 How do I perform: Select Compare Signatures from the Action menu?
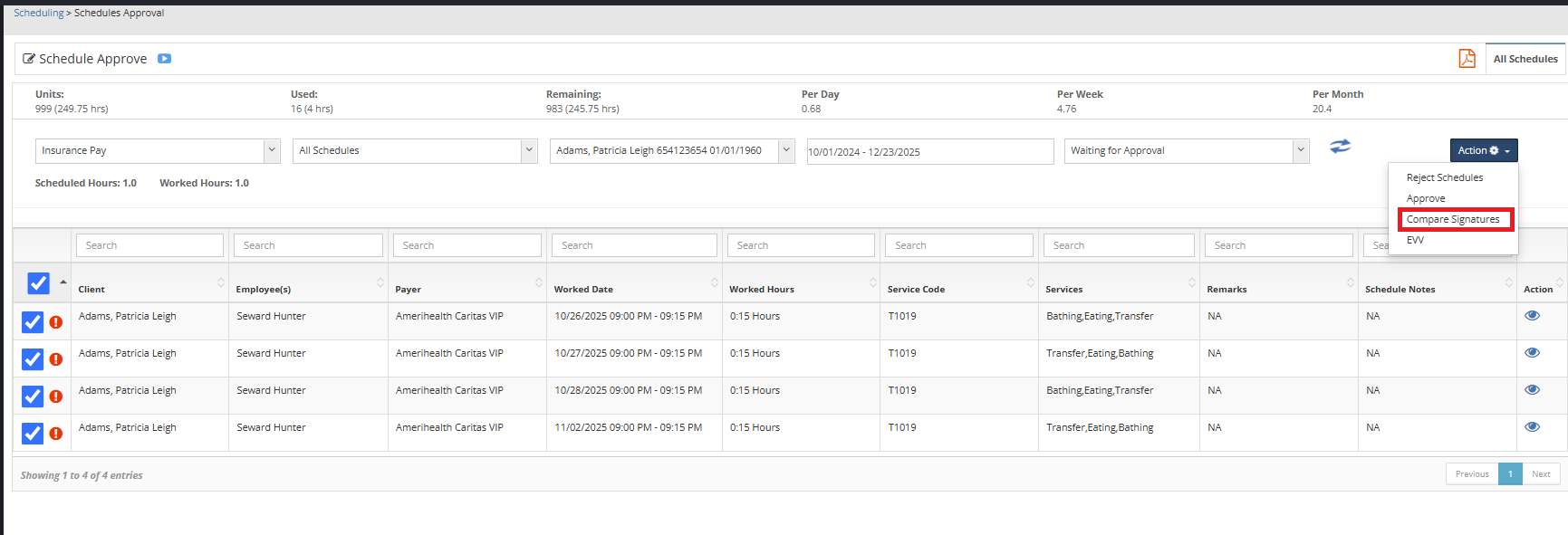click(1453, 220)
